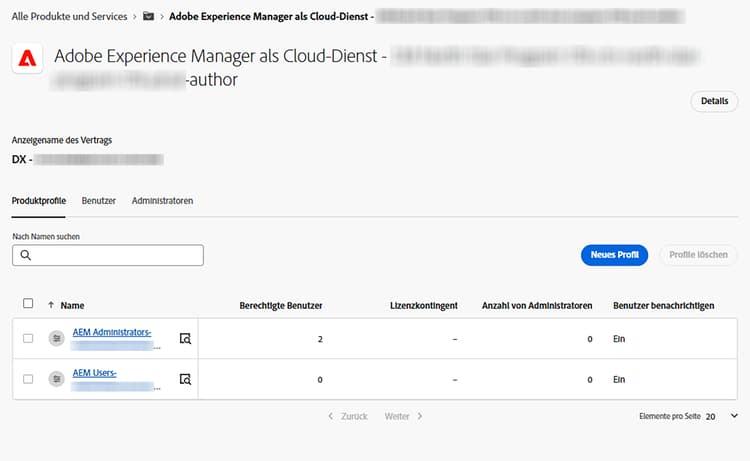Click Benutzer benachrichtigen column header

tap(663, 305)
